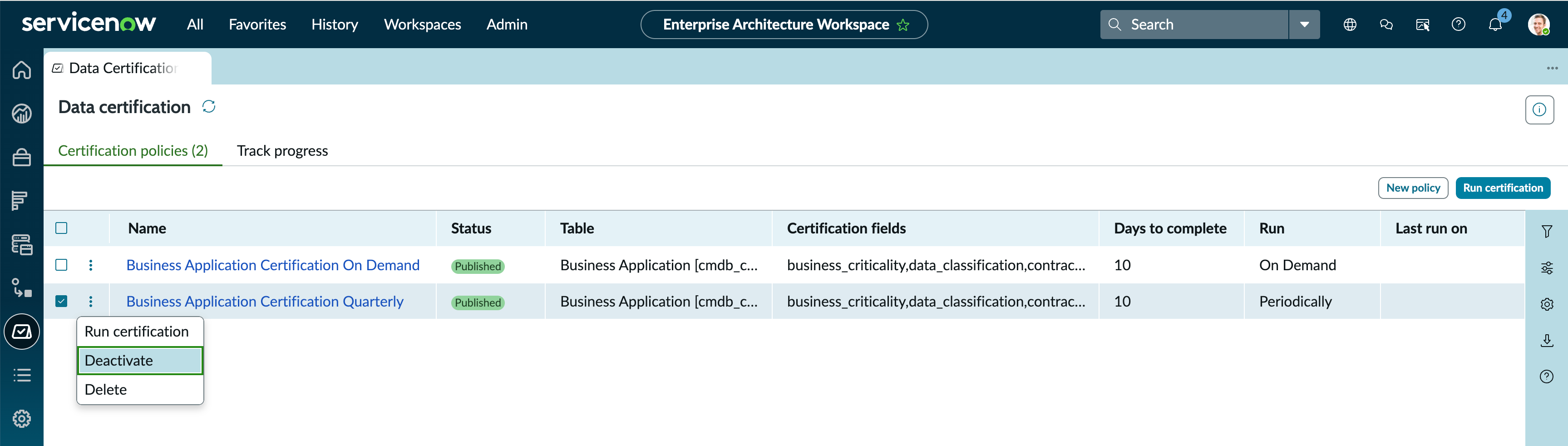Click the Enterprise Architecture Workspace pill
The width and height of the screenshot is (1568, 446).
click(784, 25)
